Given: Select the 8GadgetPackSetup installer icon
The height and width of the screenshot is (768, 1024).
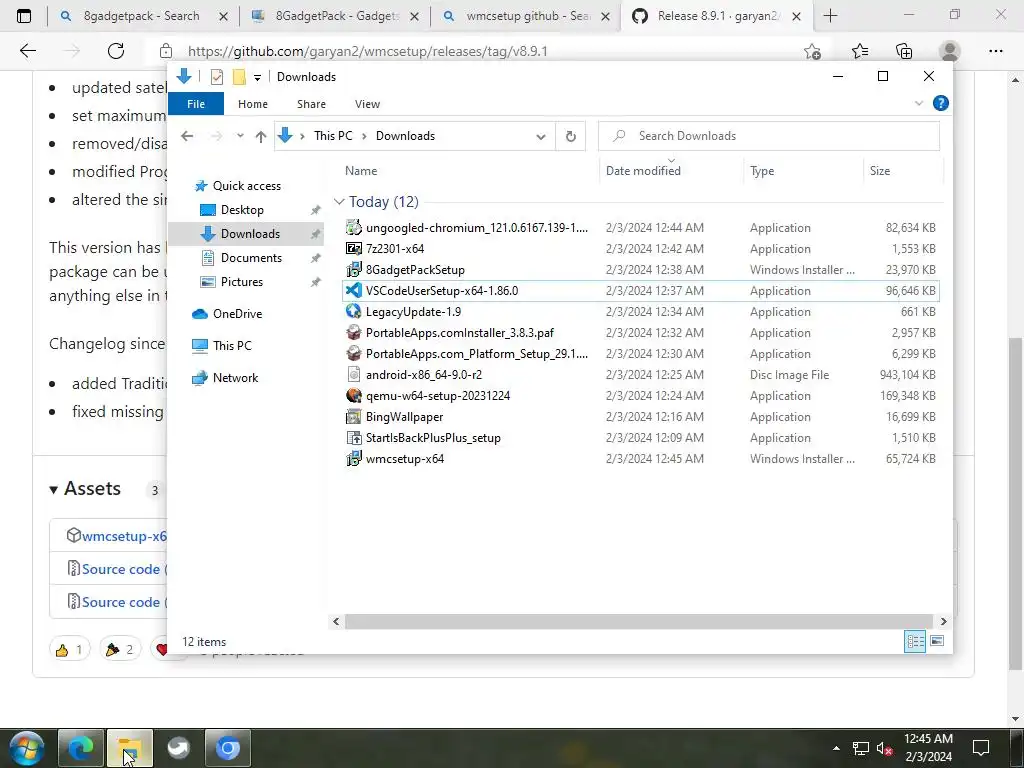Looking at the screenshot, I should 353,269.
